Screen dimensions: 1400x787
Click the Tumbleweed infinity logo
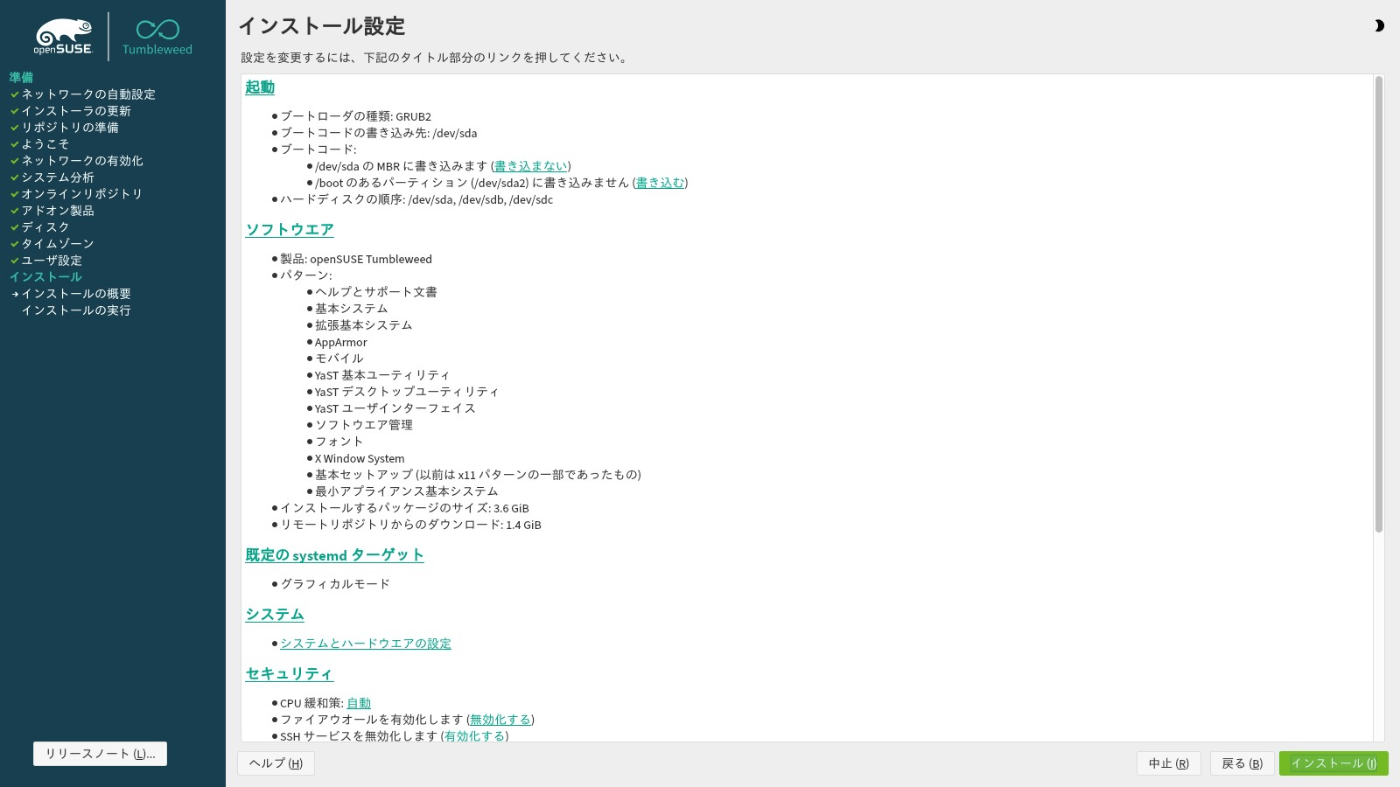157,36
